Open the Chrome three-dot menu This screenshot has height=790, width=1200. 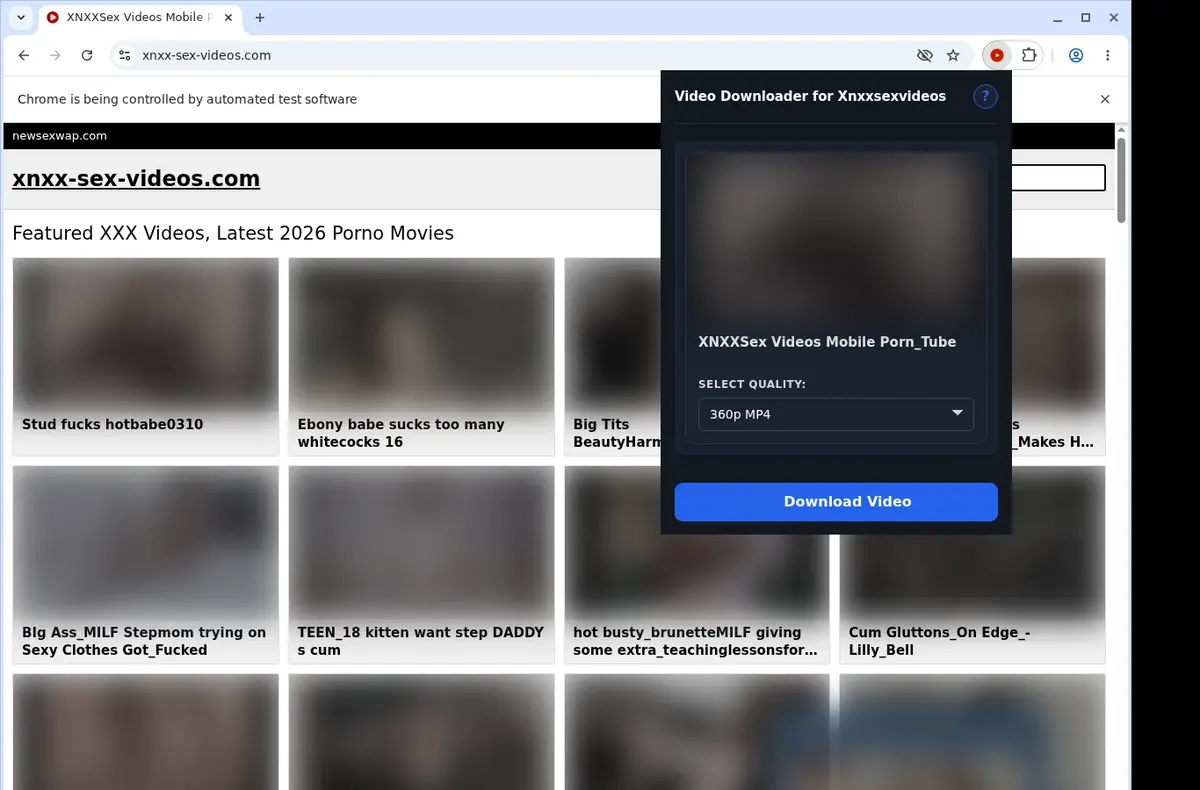(1108, 56)
